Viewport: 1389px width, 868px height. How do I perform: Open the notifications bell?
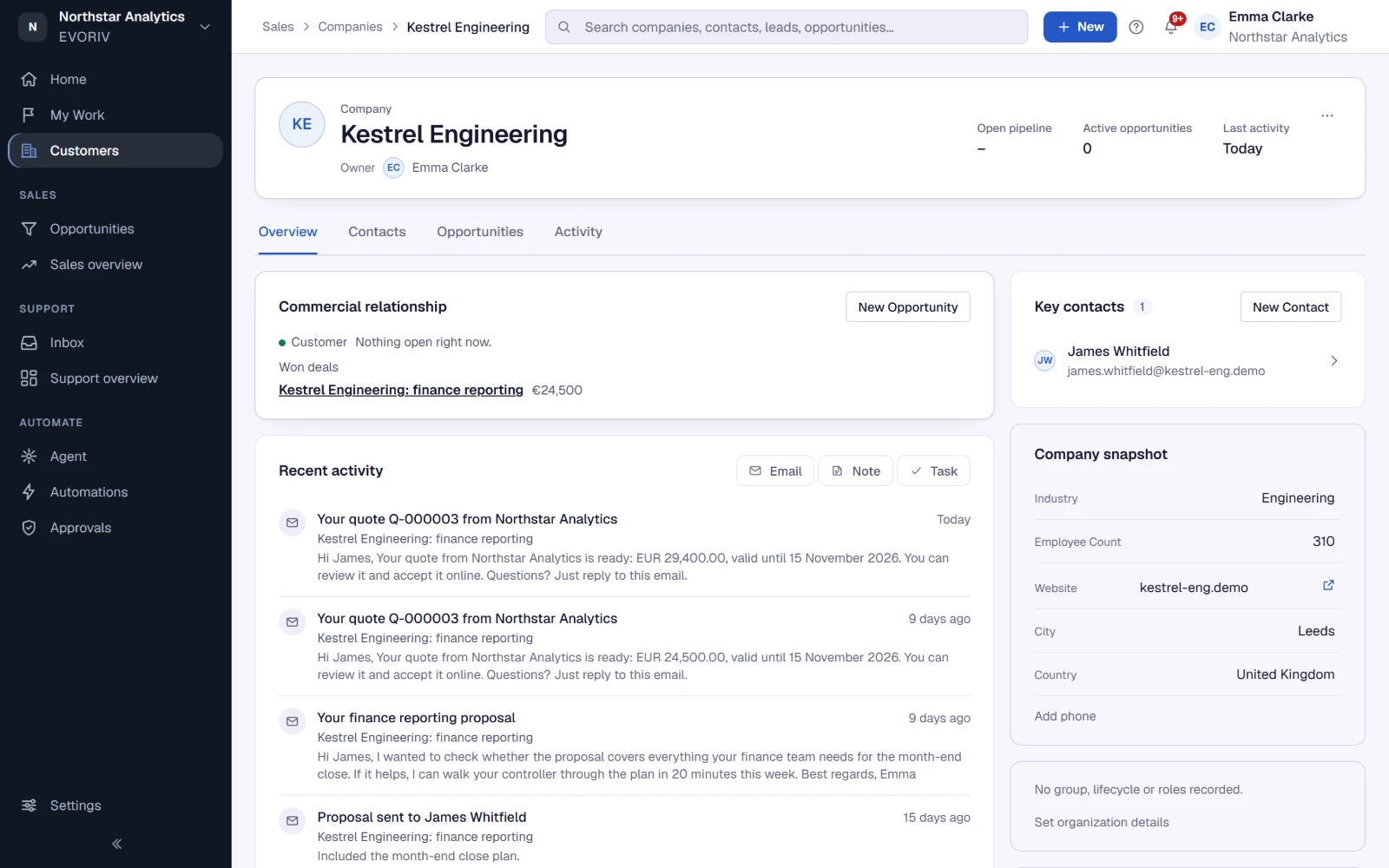[x=1171, y=27]
